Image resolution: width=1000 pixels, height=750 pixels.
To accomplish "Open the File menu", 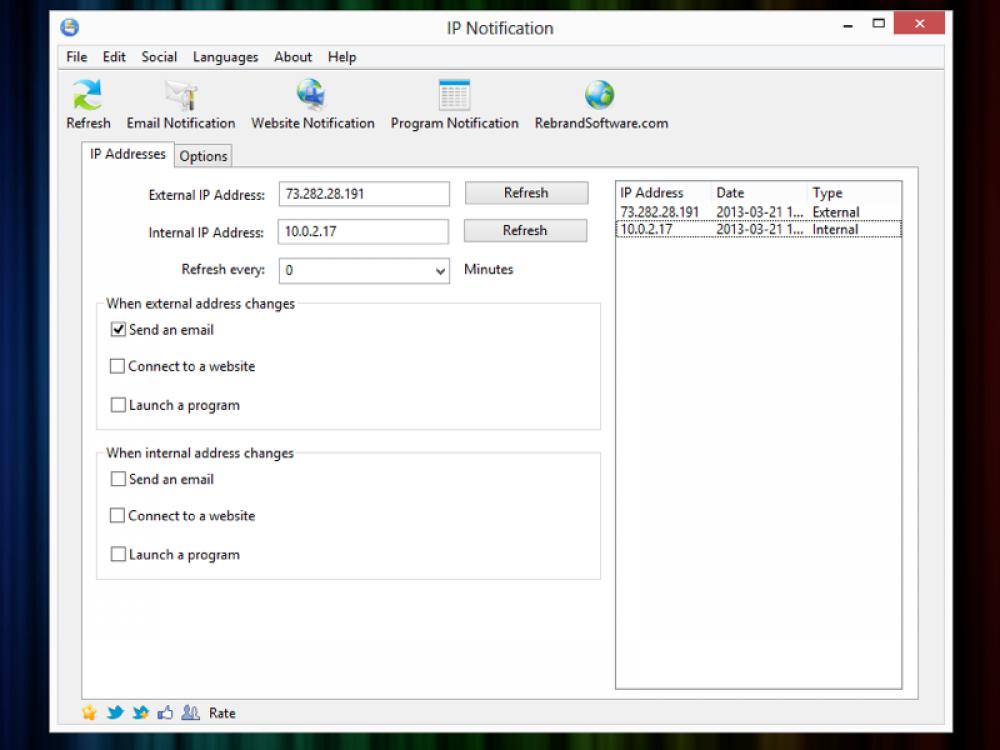I will pyautogui.click(x=75, y=57).
